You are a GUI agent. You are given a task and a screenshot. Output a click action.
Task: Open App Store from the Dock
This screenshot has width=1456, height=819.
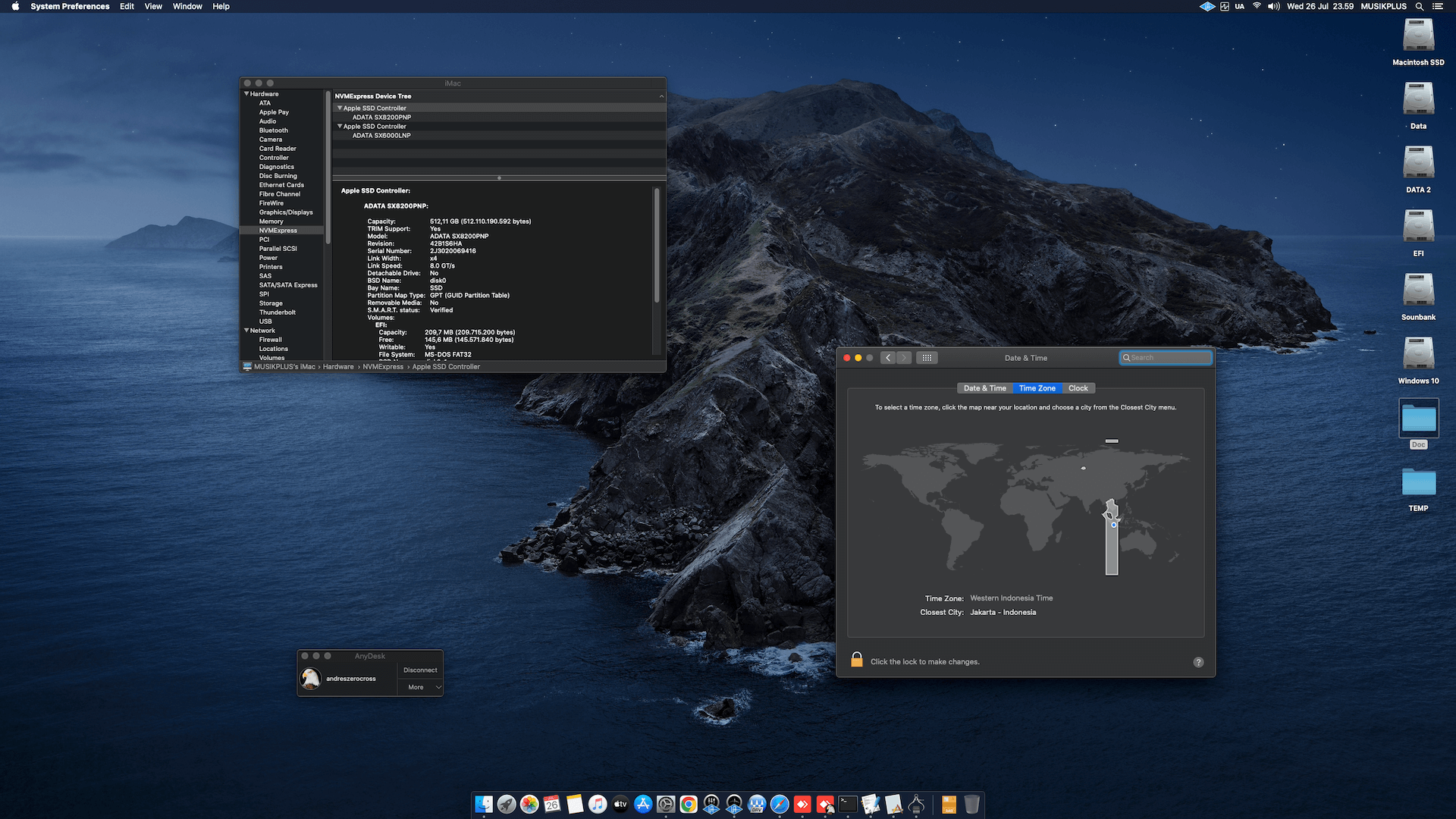coord(643,804)
